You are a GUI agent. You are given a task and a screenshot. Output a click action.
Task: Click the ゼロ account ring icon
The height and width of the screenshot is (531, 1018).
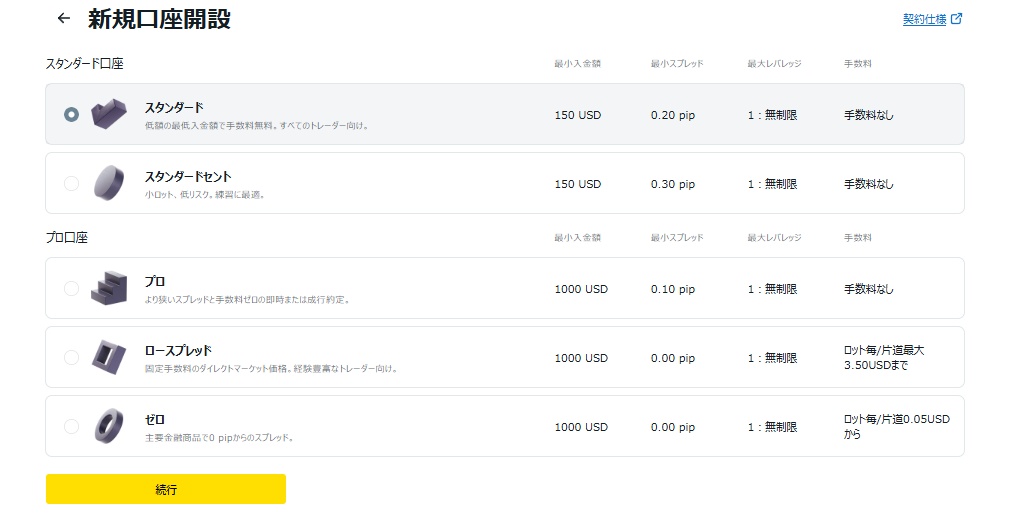click(x=108, y=426)
